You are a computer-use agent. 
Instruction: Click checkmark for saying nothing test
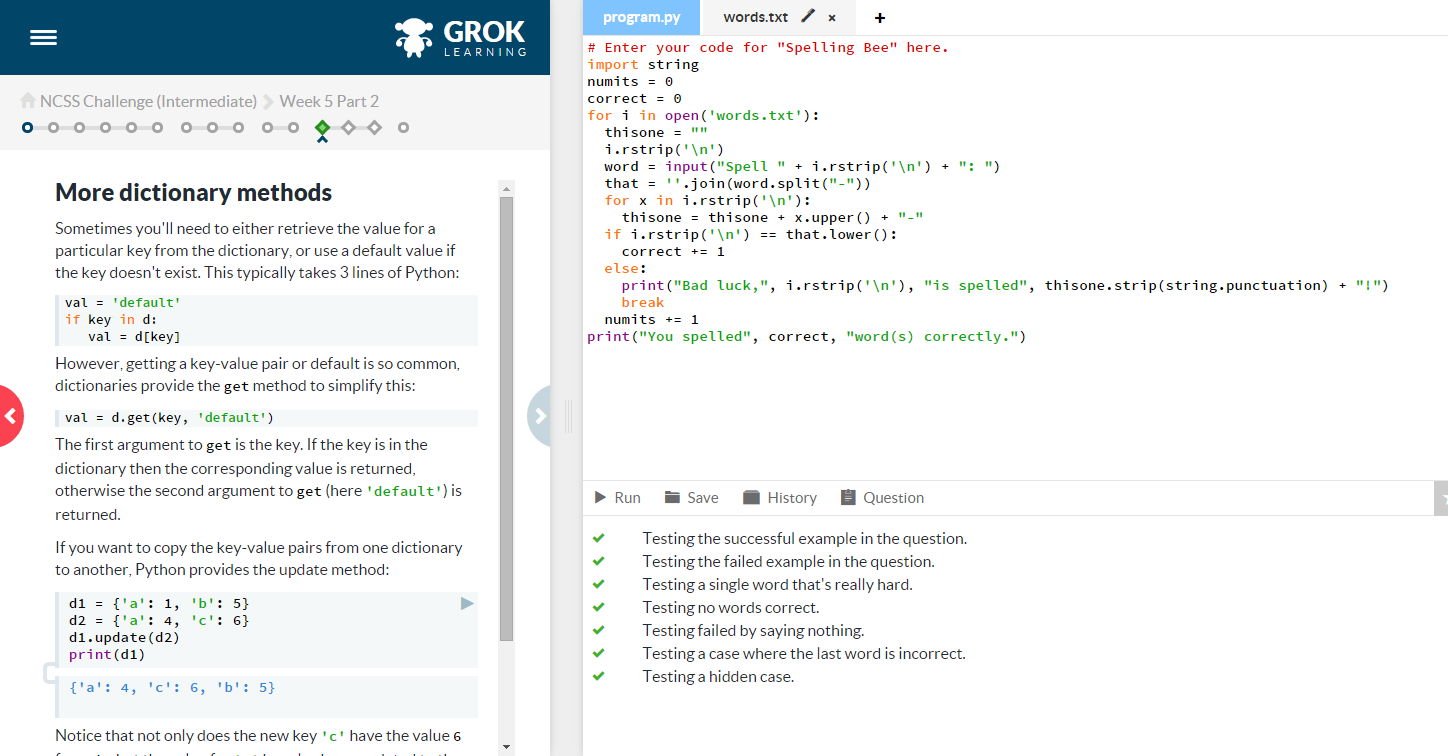pyautogui.click(x=599, y=630)
